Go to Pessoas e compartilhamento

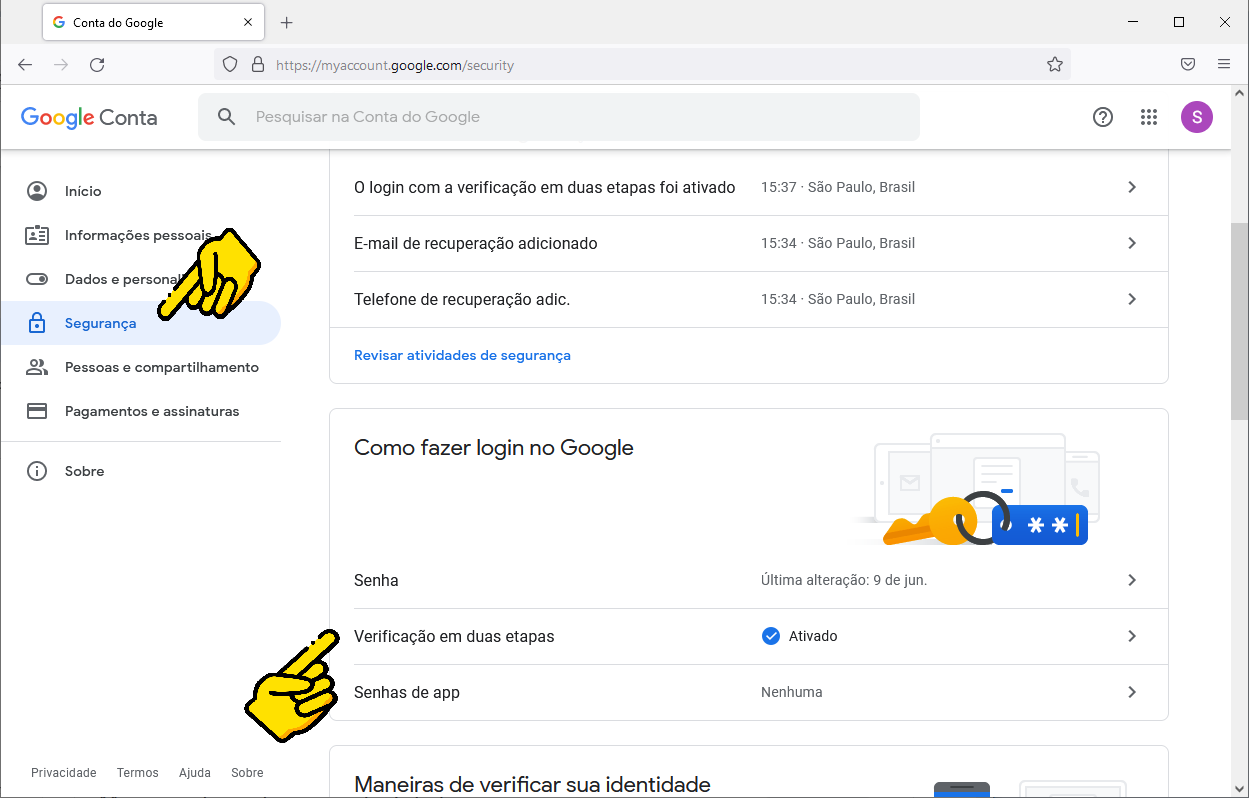[x=140, y=367]
